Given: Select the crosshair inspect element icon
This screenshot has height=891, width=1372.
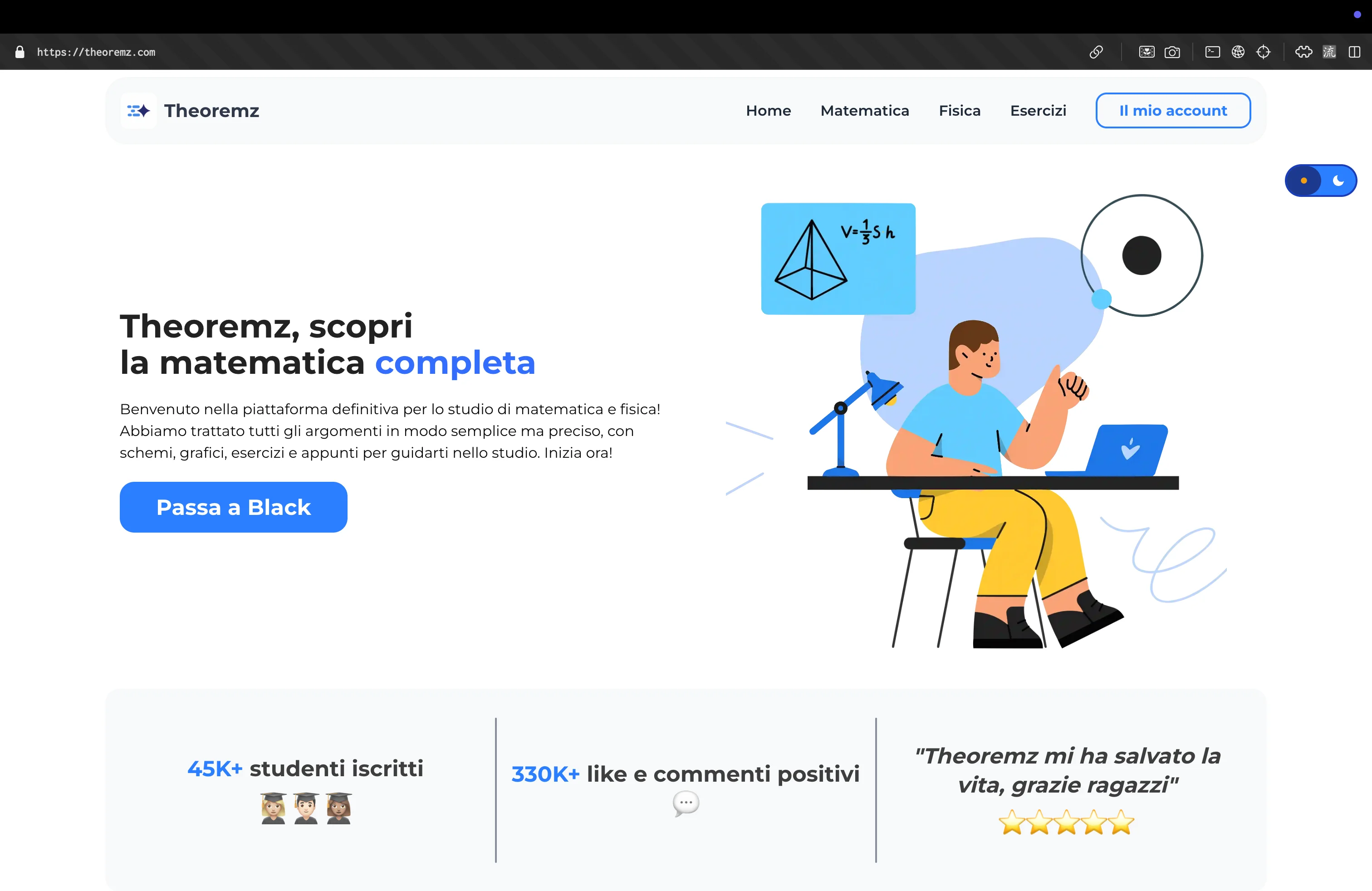Looking at the screenshot, I should click(1263, 52).
